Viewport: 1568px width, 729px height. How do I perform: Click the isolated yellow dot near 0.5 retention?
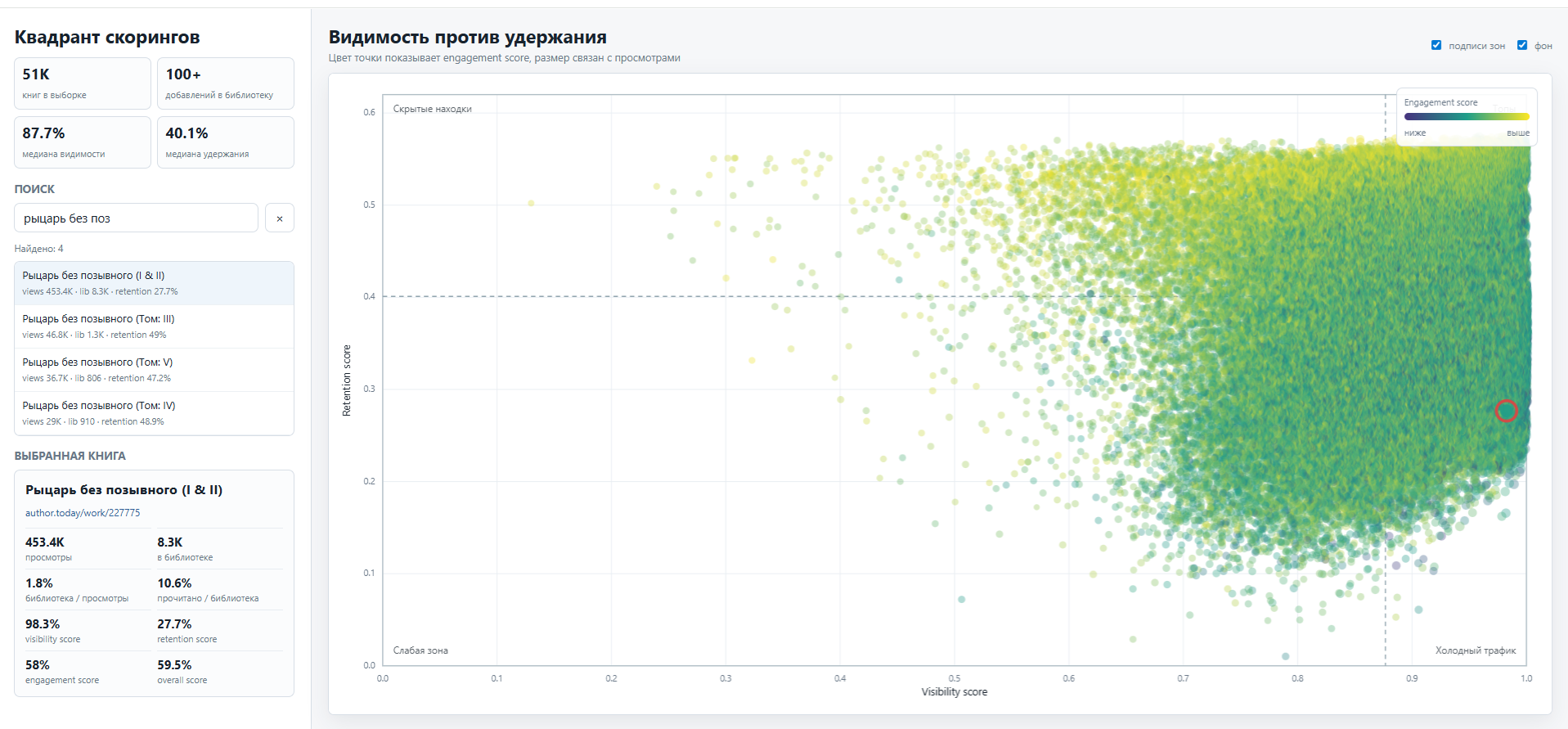(x=532, y=203)
